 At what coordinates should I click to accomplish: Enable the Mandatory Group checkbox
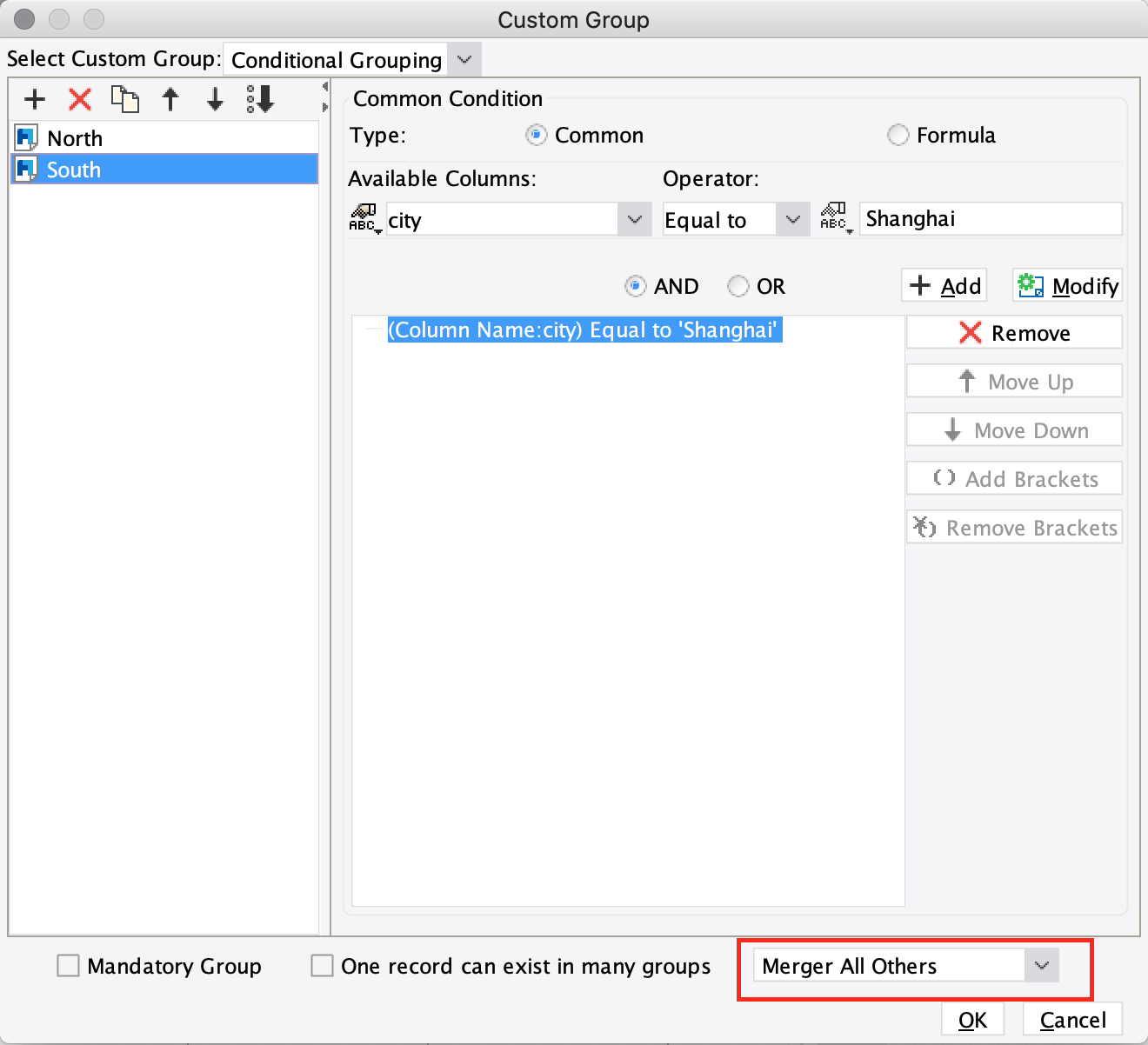tap(68, 965)
